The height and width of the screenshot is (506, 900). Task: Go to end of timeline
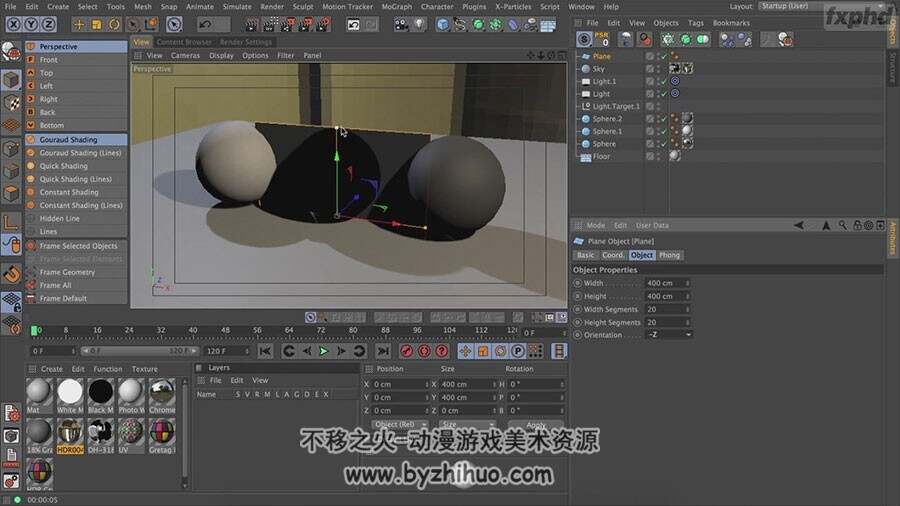tap(383, 351)
